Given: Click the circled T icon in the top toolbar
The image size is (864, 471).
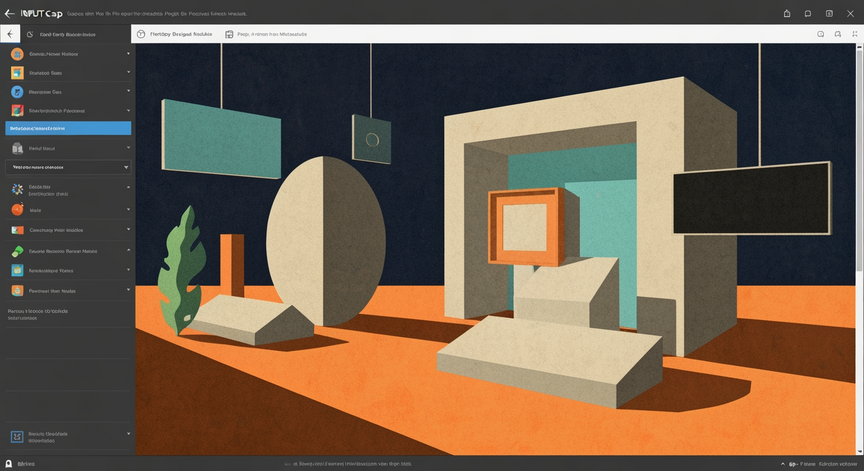Looking at the screenshot, I should [141, 34].
